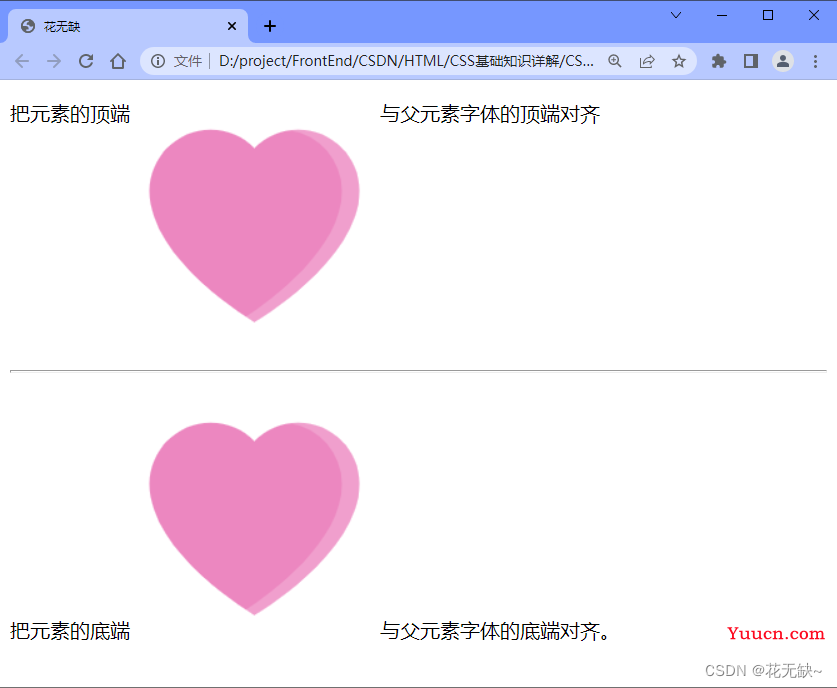This screenshot has width=837, height=688.
Task: Toggle the side panel icon
Action: (x=751, y=61)
